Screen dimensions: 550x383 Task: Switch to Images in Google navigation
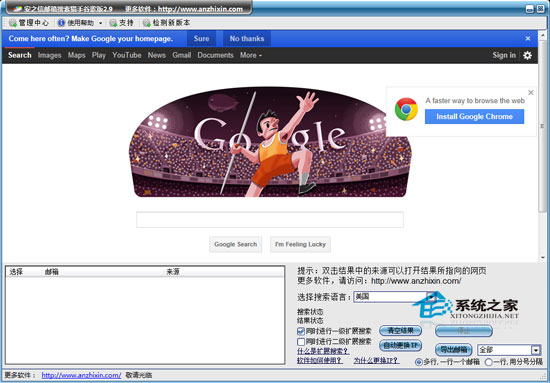pyautogui.click(x=49, y=55)
